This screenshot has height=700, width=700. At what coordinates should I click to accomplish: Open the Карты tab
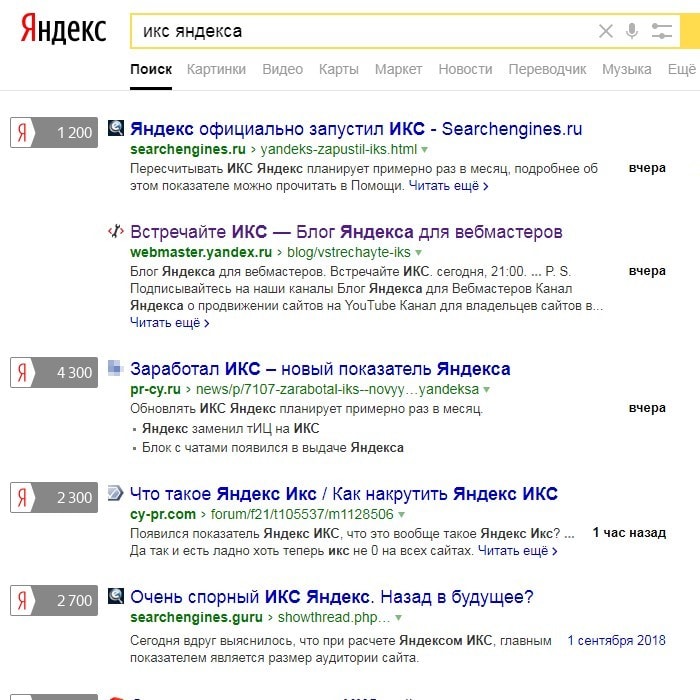[339, 69]
